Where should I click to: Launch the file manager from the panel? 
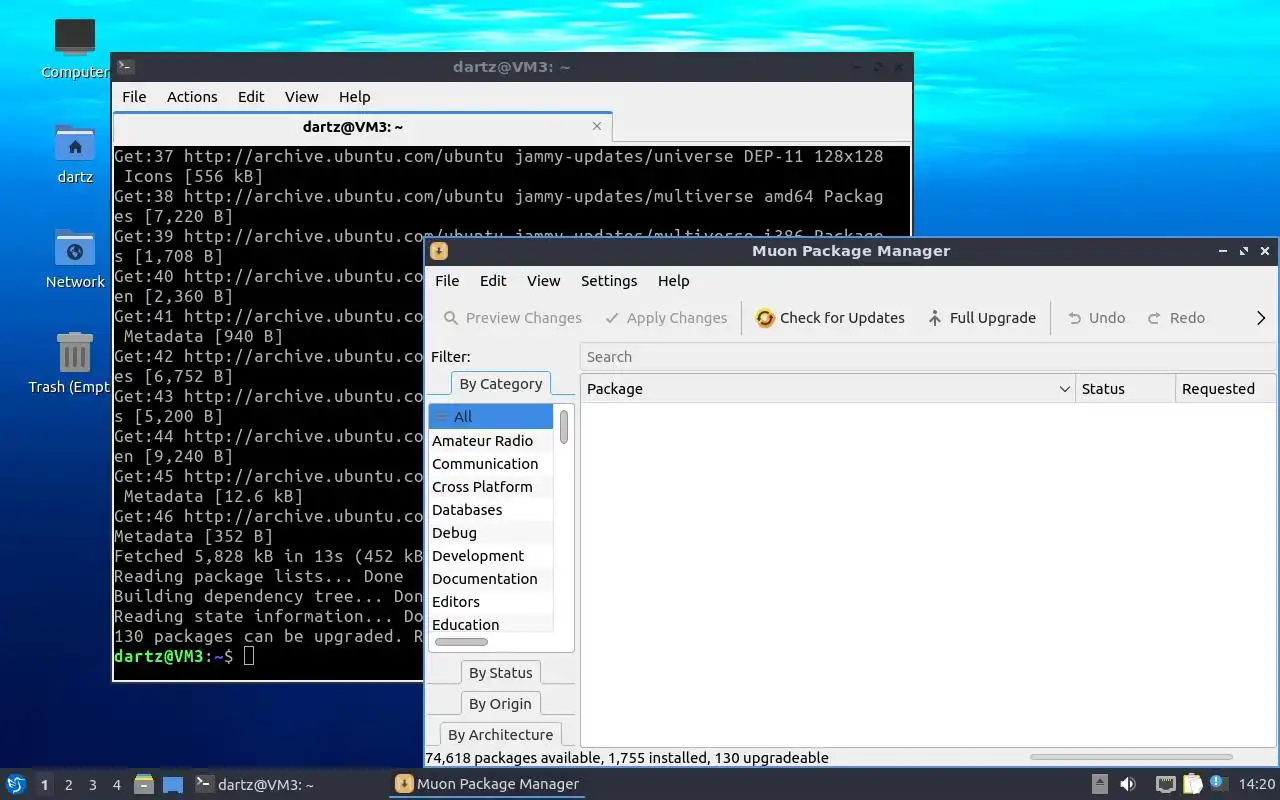pos(144,784)
